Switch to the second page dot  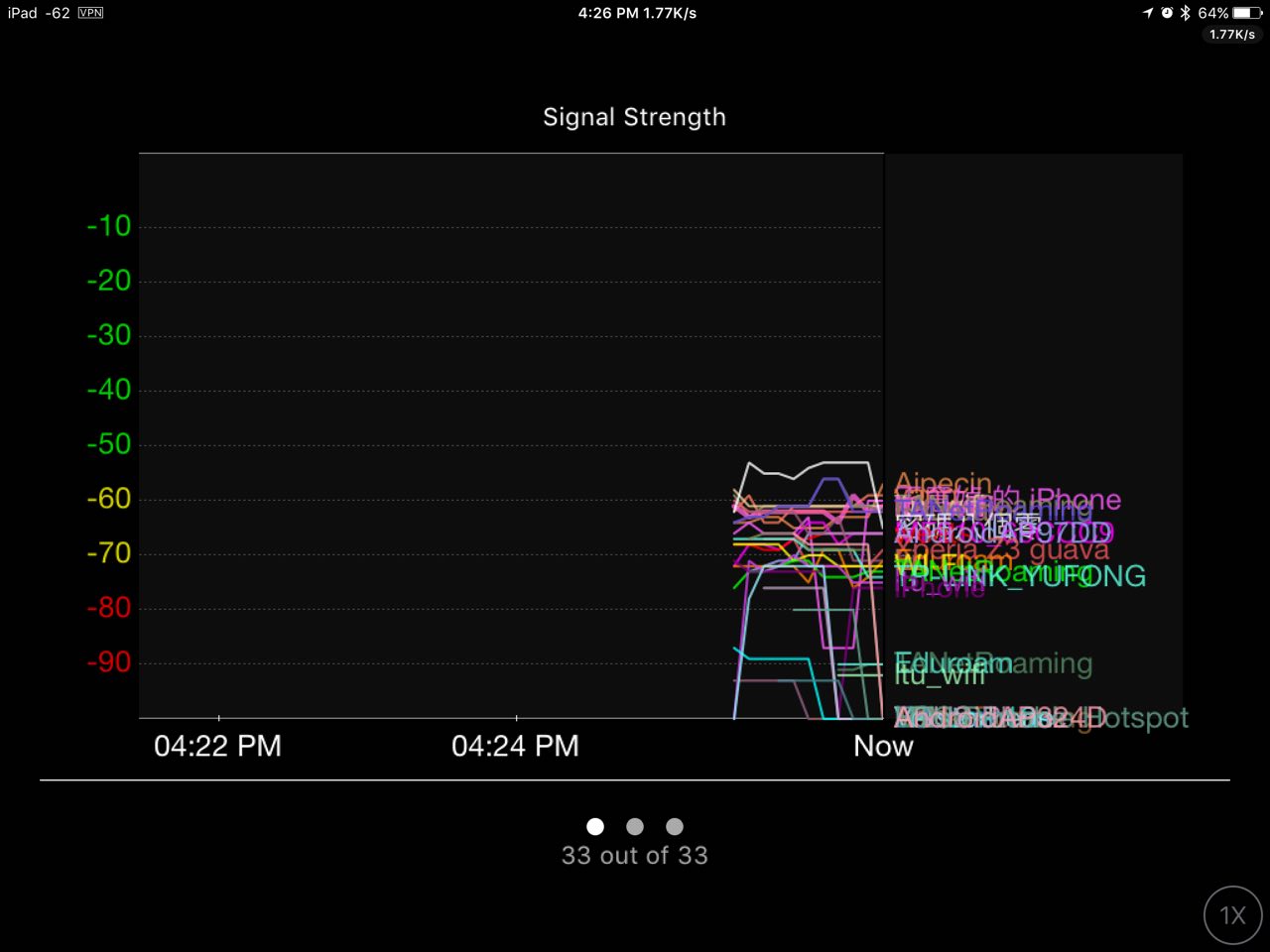pos(635,826)
